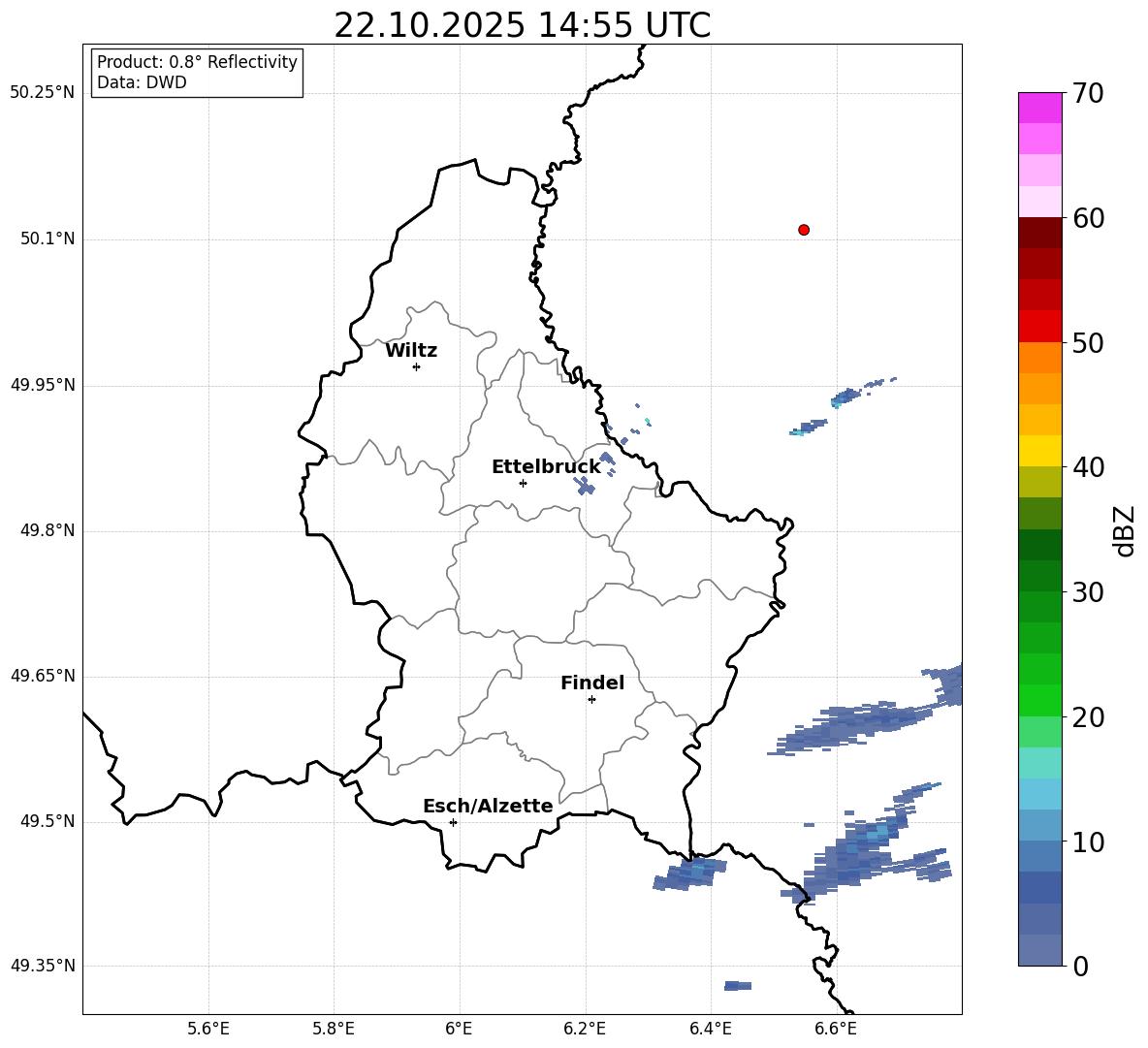Image resolution: width=1148 pixels, height=1048 pixels.
Task: Select the Wiltz city label
Action: point(411,351)
